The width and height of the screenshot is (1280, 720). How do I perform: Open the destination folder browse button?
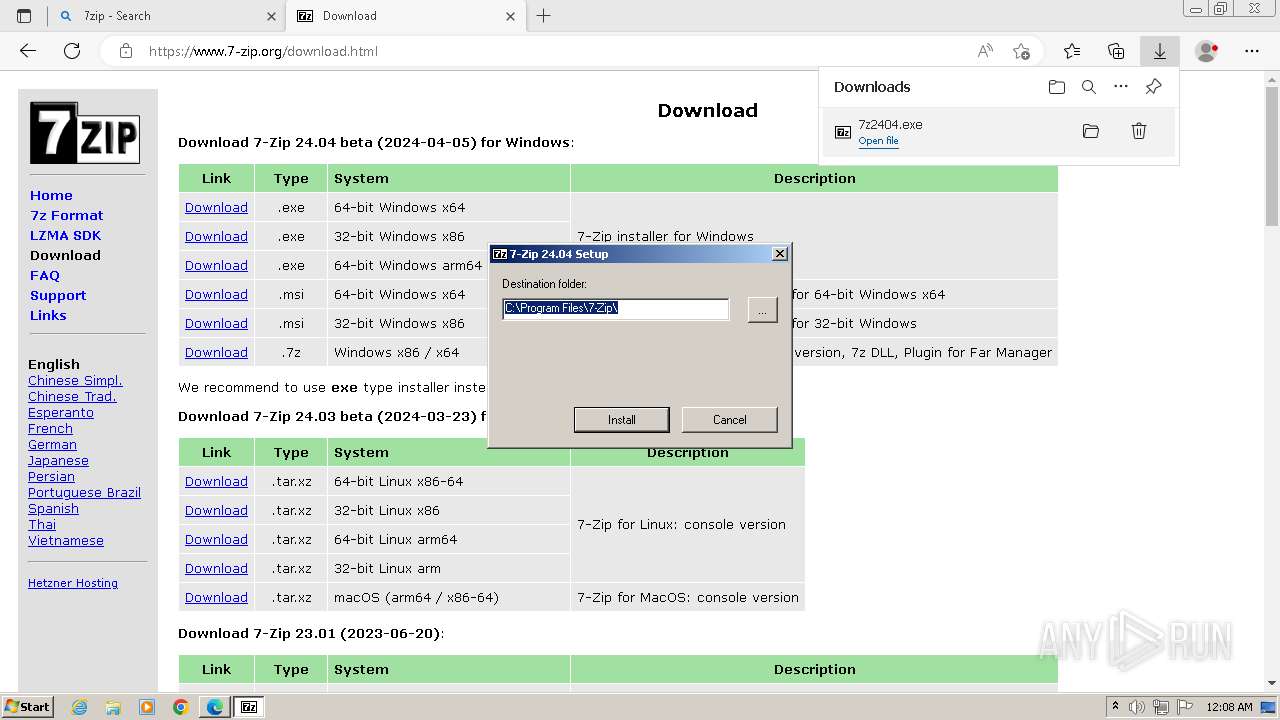[x=762, y=310]
